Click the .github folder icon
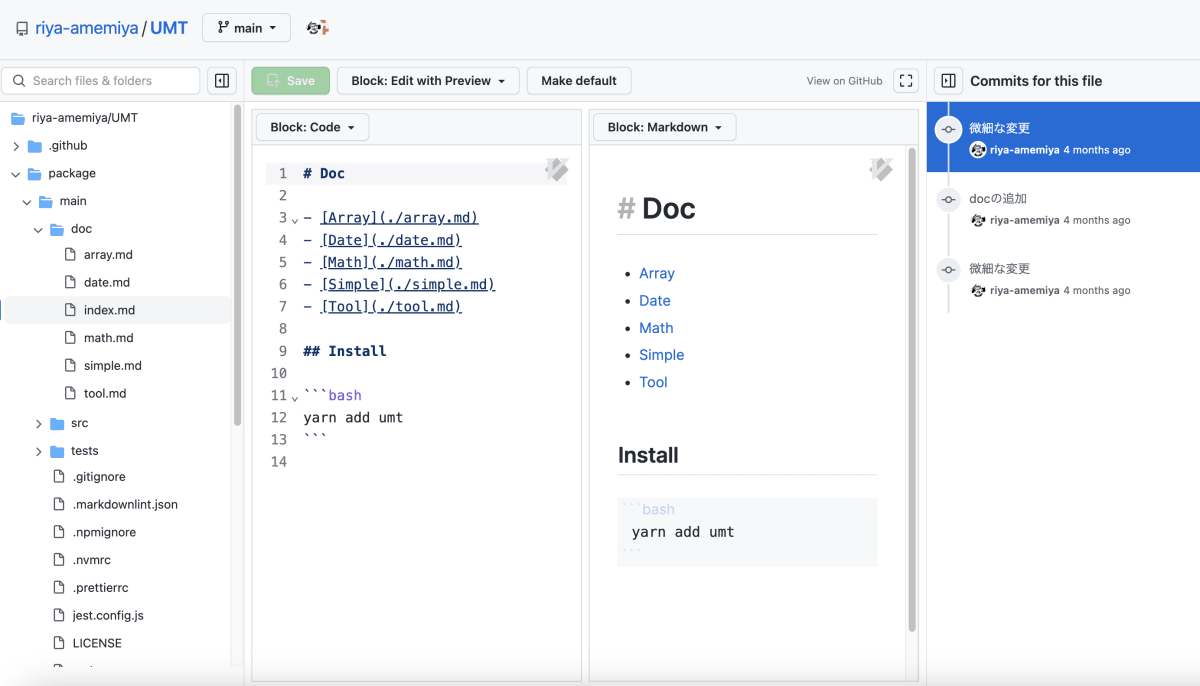This screenshot has width=1200, height=686. 35,146
